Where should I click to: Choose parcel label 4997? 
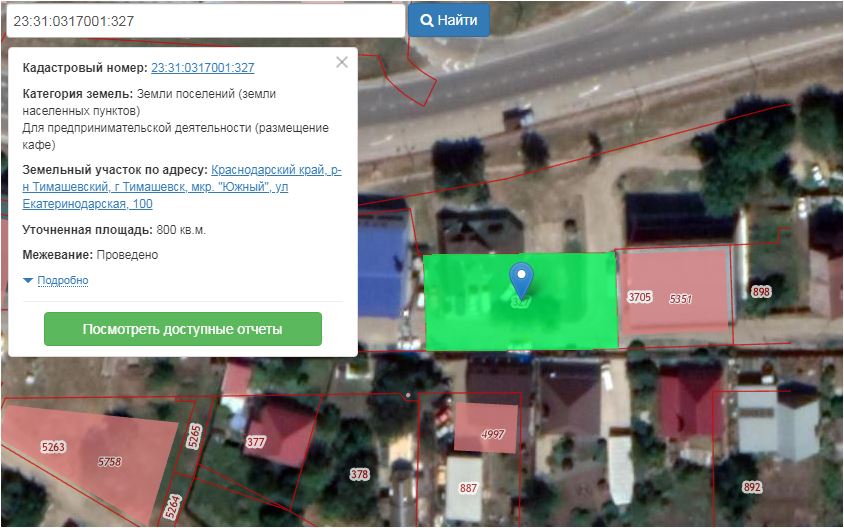[493, 433]
